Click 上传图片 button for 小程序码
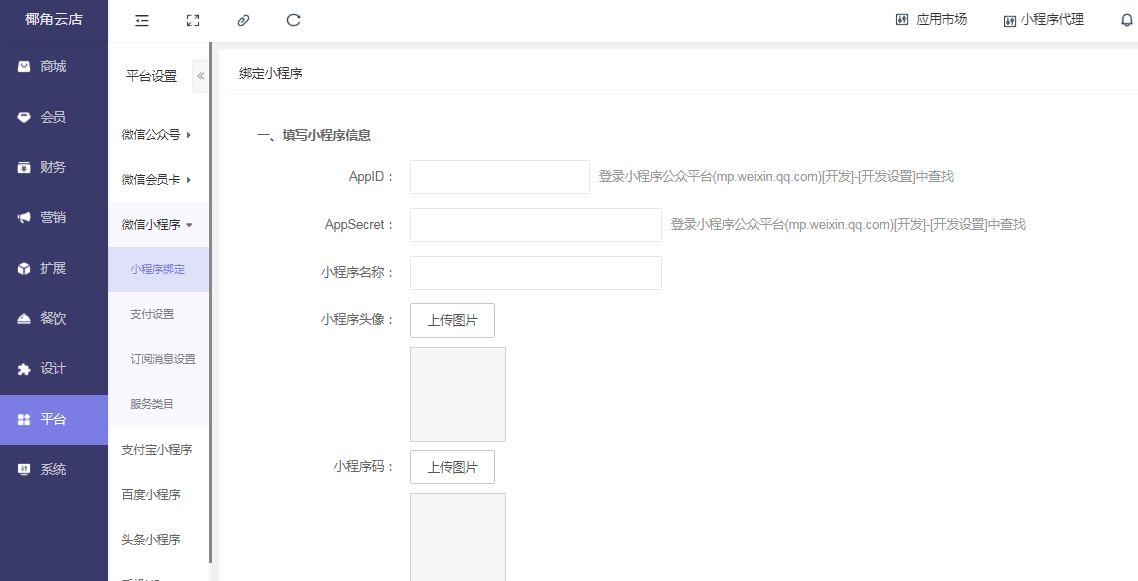Viewport: 1138px width, 581px height. click(452, 467)
